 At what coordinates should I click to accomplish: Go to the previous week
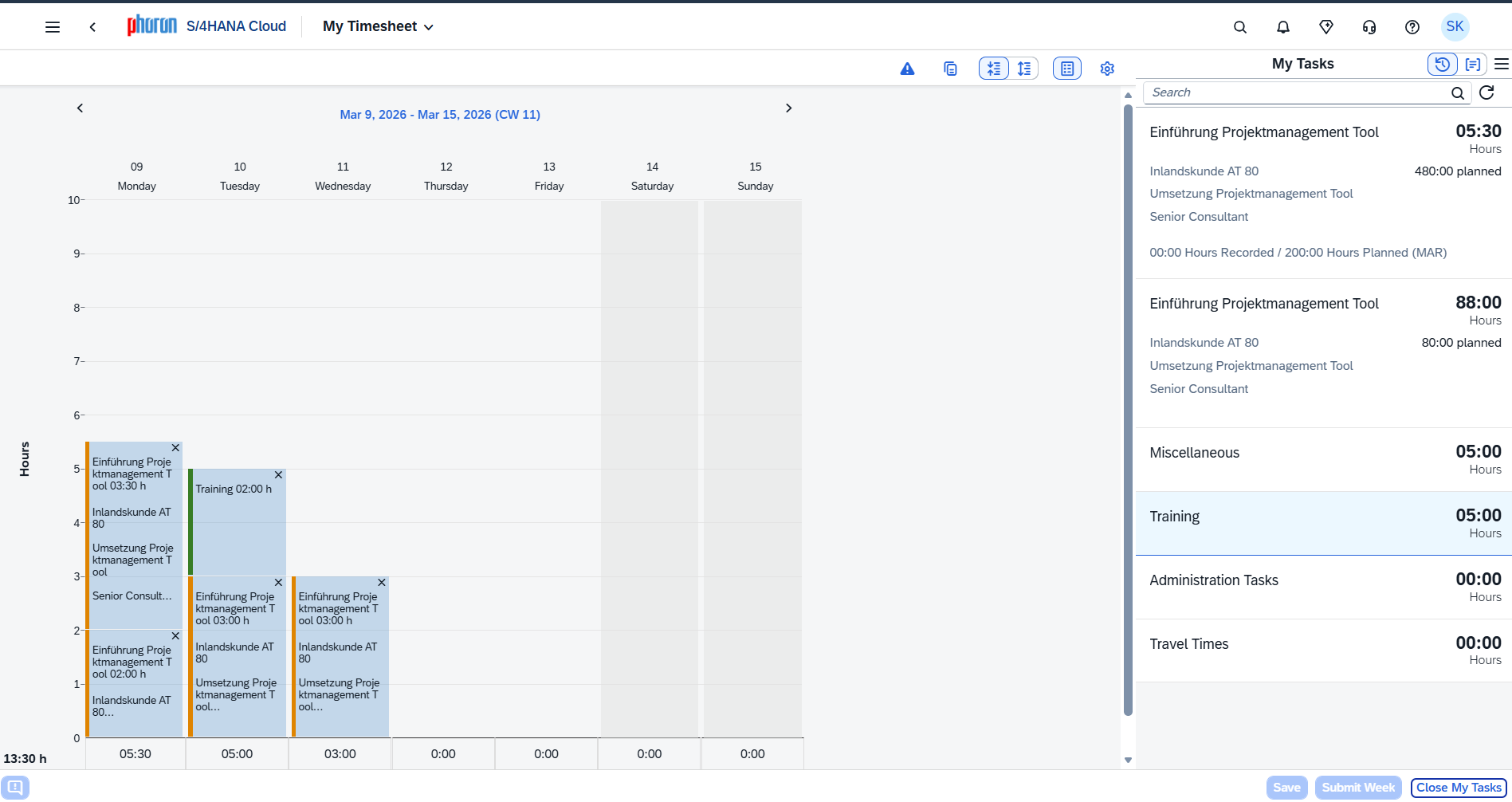[x=80, y=108]
